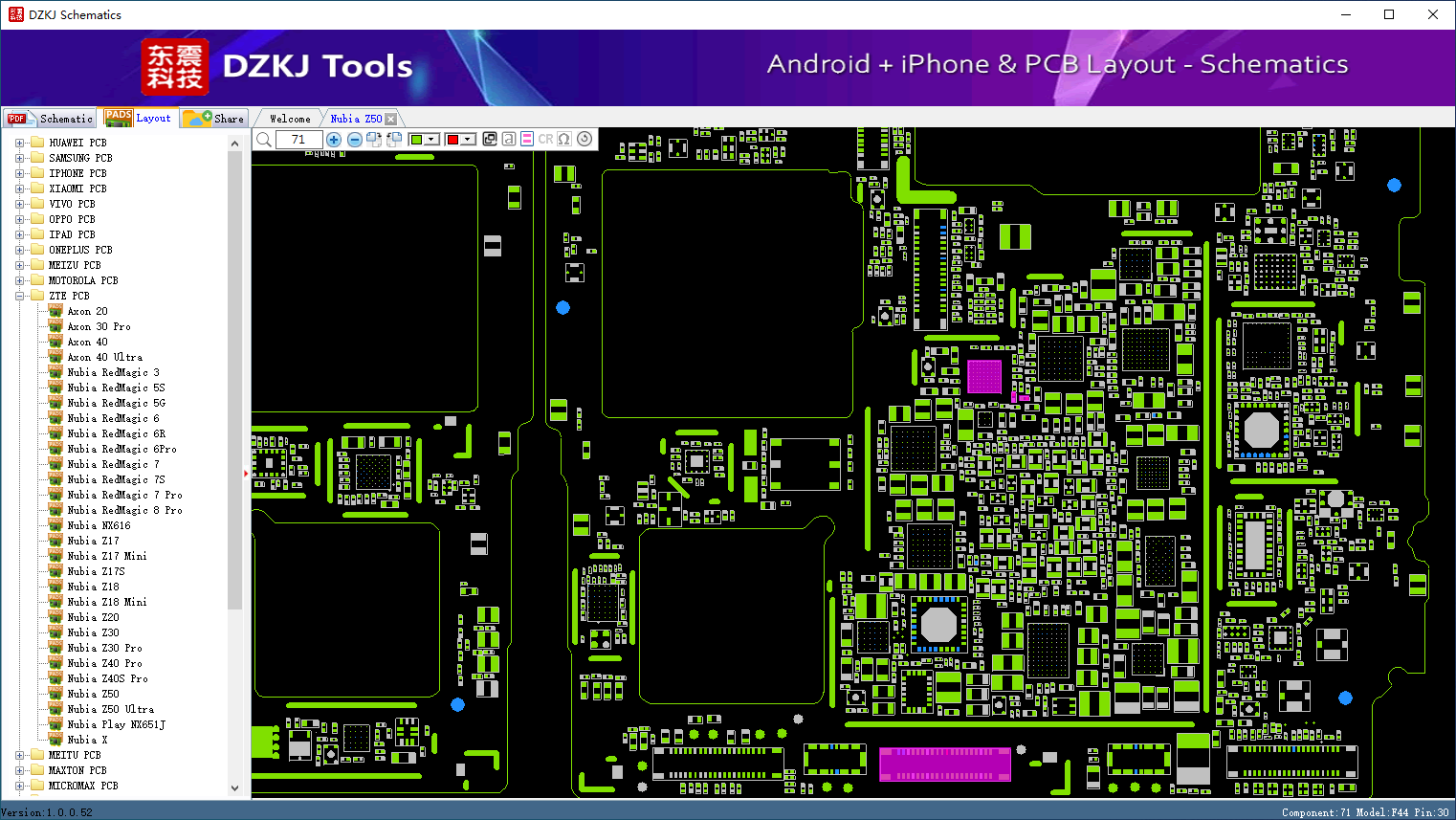Click the tree panel scroll-down arrow
Image resolution: width=1456 pixels, height=820 pixels.
click(x=235, y=788)
